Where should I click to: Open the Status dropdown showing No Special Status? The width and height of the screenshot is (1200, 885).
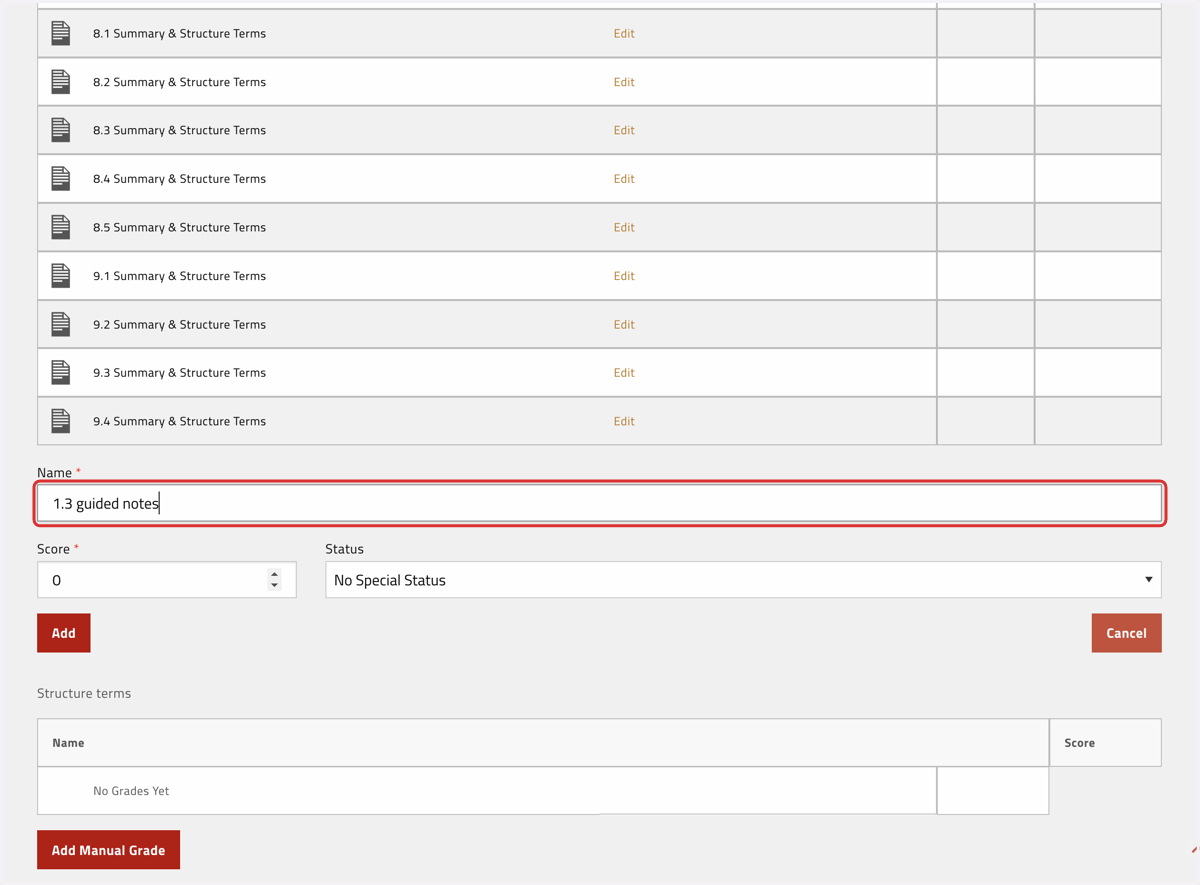[743, 580]
